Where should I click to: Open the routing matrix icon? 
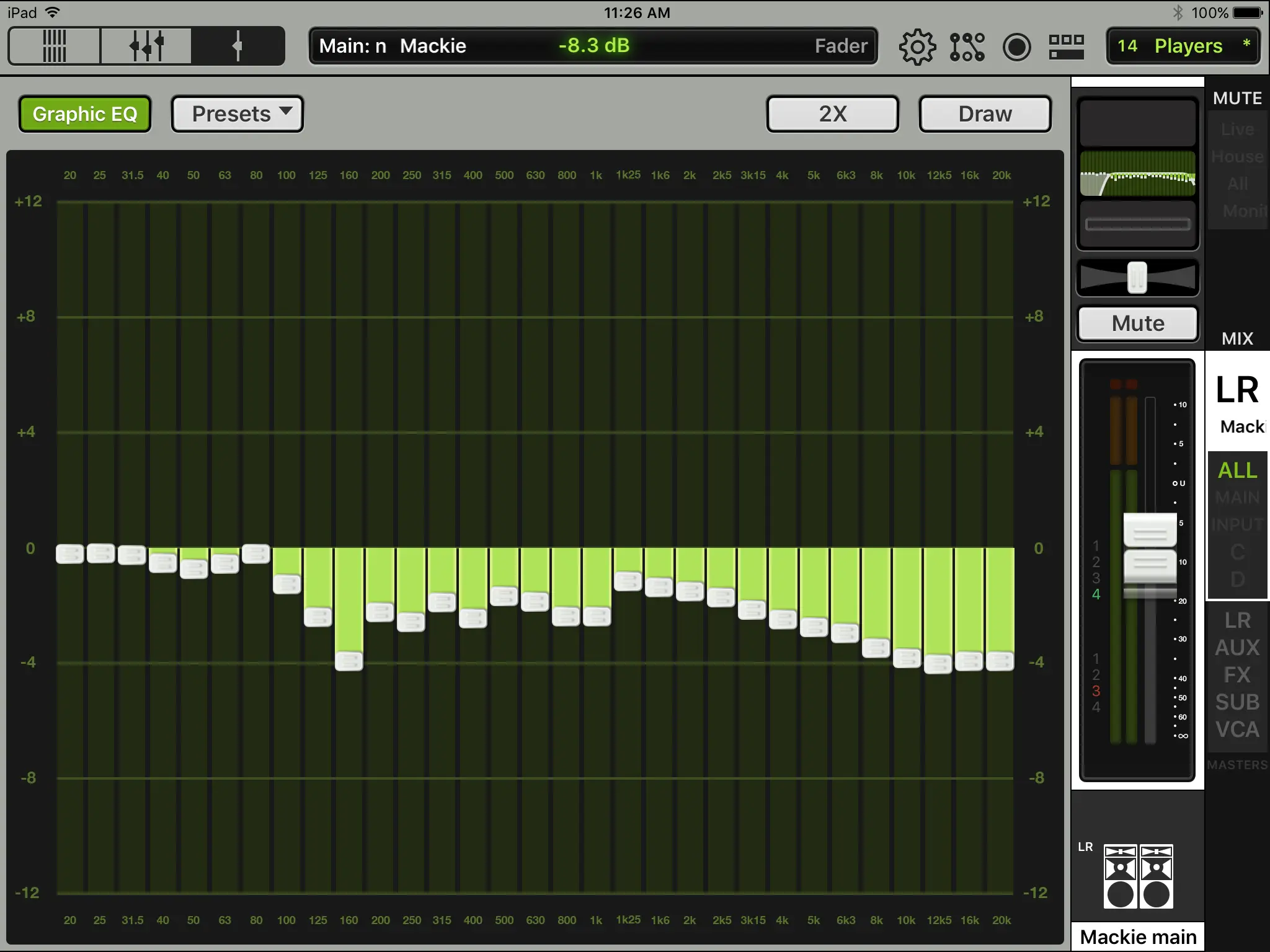[x=967, y=46]
